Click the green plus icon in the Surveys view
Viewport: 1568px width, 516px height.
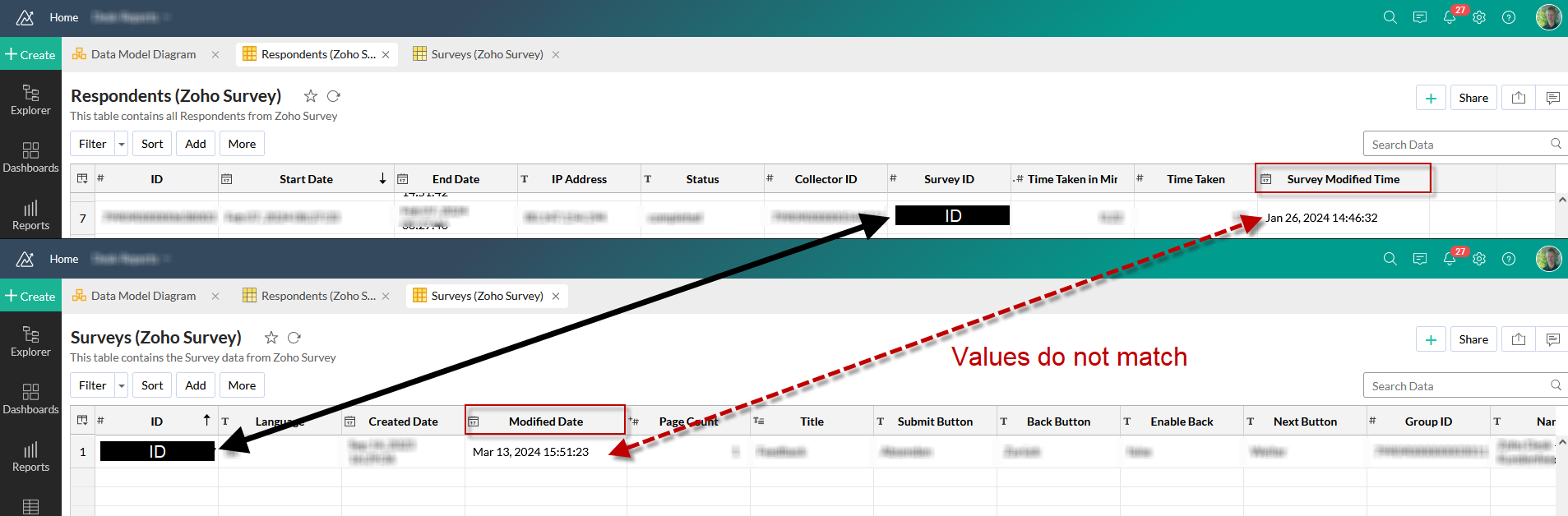click(x=1431, y=339)
